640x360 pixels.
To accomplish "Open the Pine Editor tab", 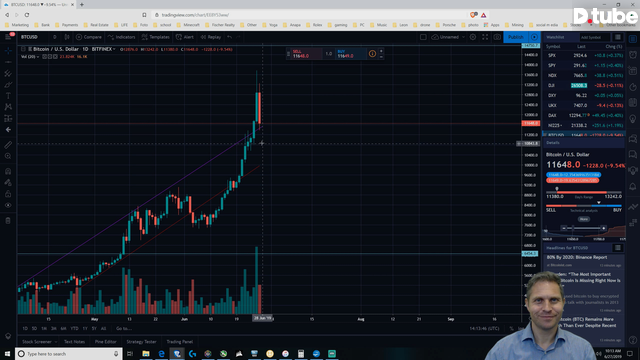I will click(105, 342).
